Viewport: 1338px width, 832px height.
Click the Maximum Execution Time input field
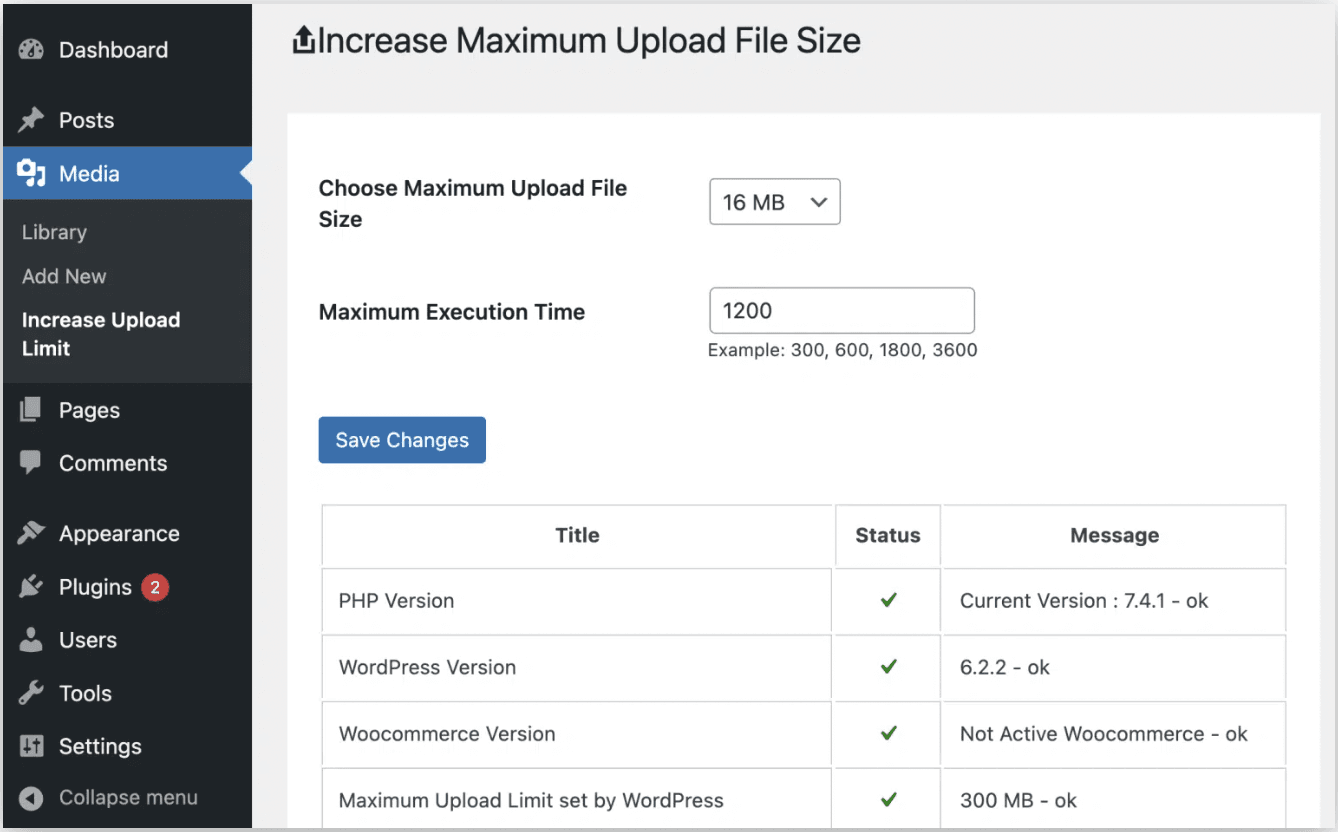[841, 310]
